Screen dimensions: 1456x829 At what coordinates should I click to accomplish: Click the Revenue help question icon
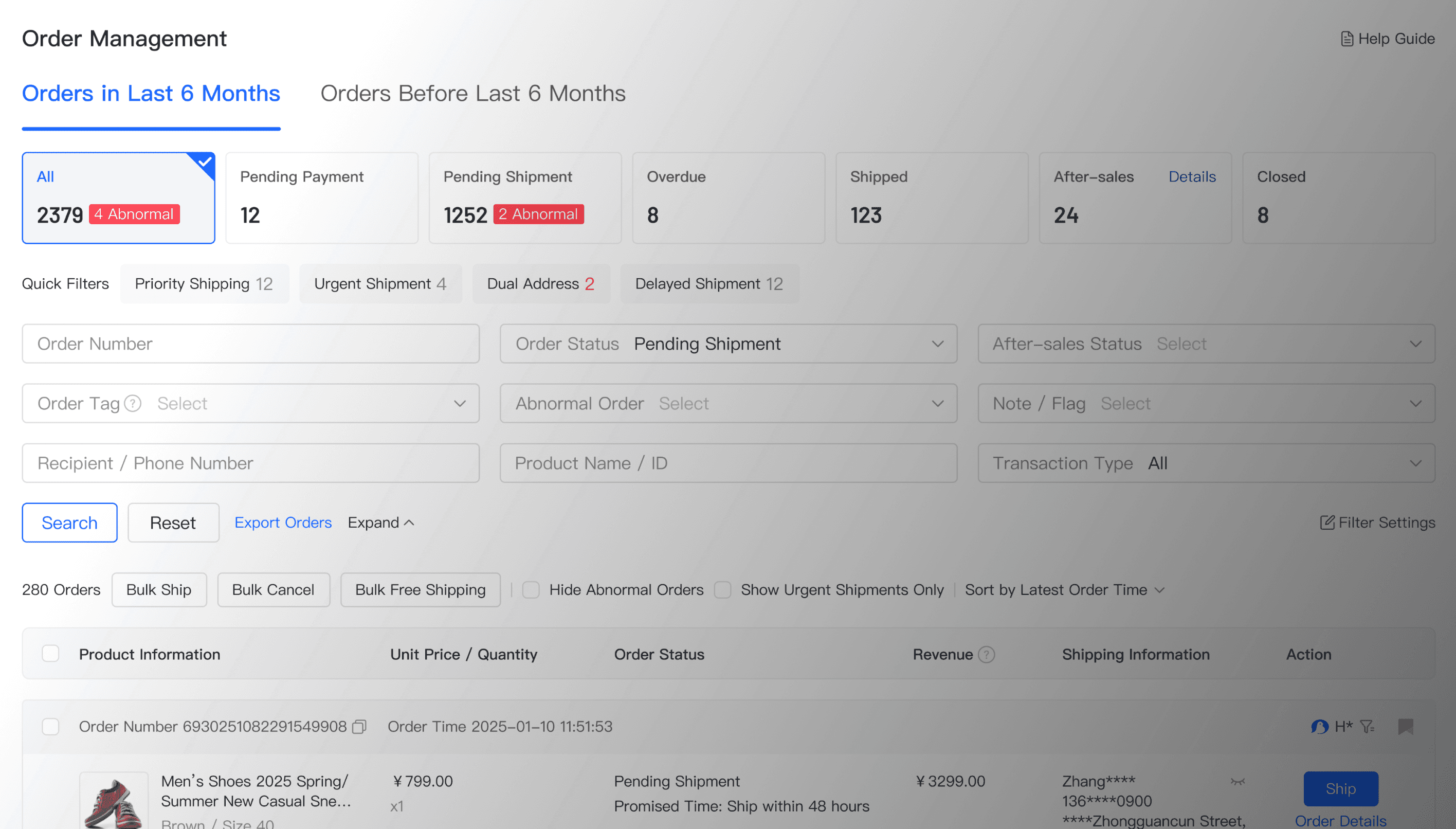(987, 655)
